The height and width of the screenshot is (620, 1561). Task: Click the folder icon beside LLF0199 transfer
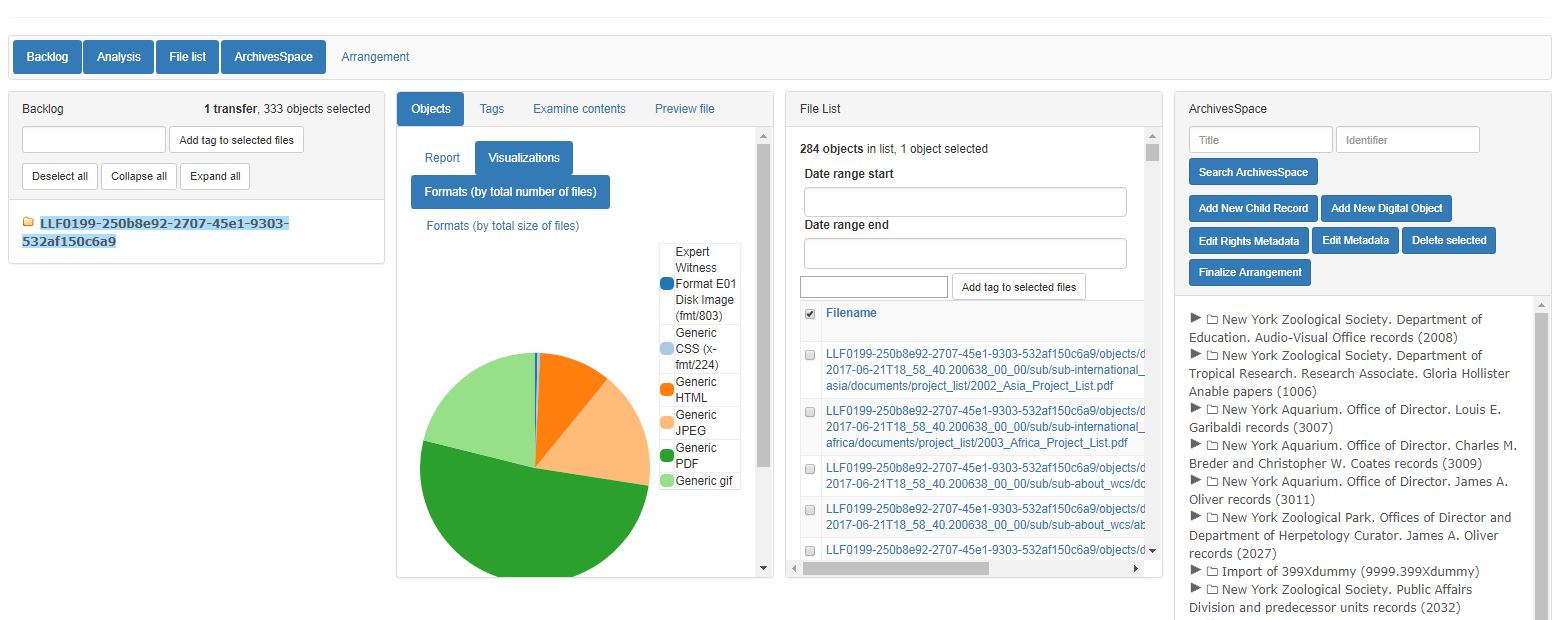[x=28, y=223]
